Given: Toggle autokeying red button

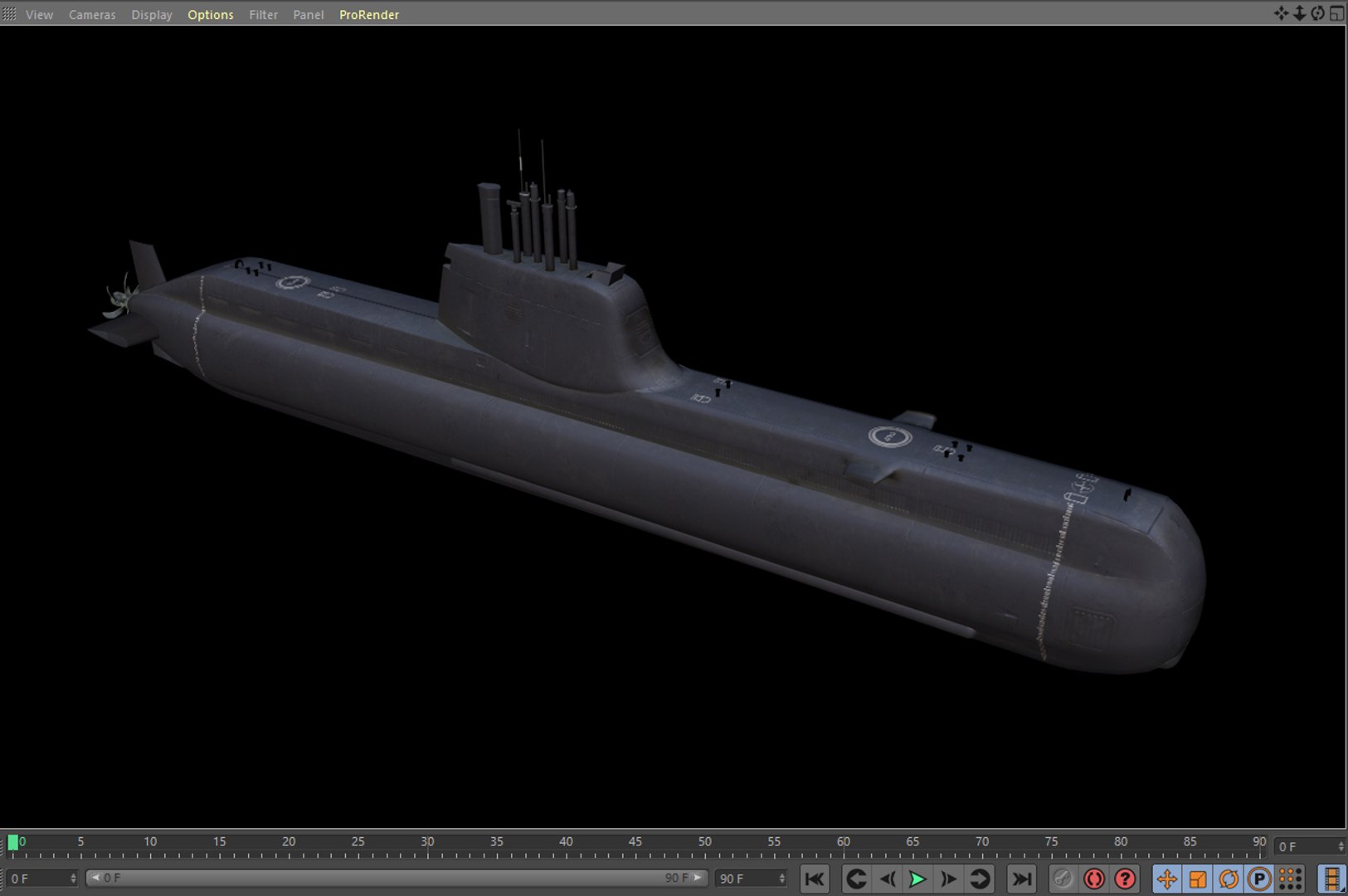Looking at the screenshot, I should pyautogui.click(x=1094, y=879).
